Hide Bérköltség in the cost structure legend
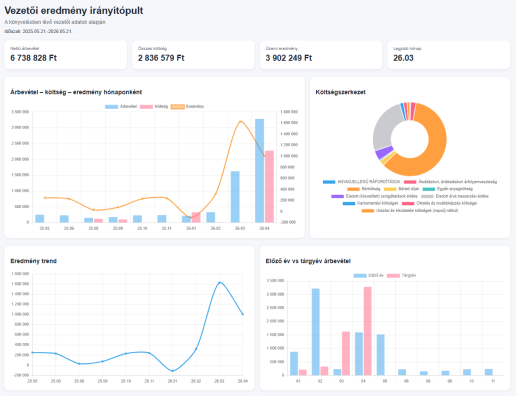This screenshot has width=516, height=396. pos(364,189)
